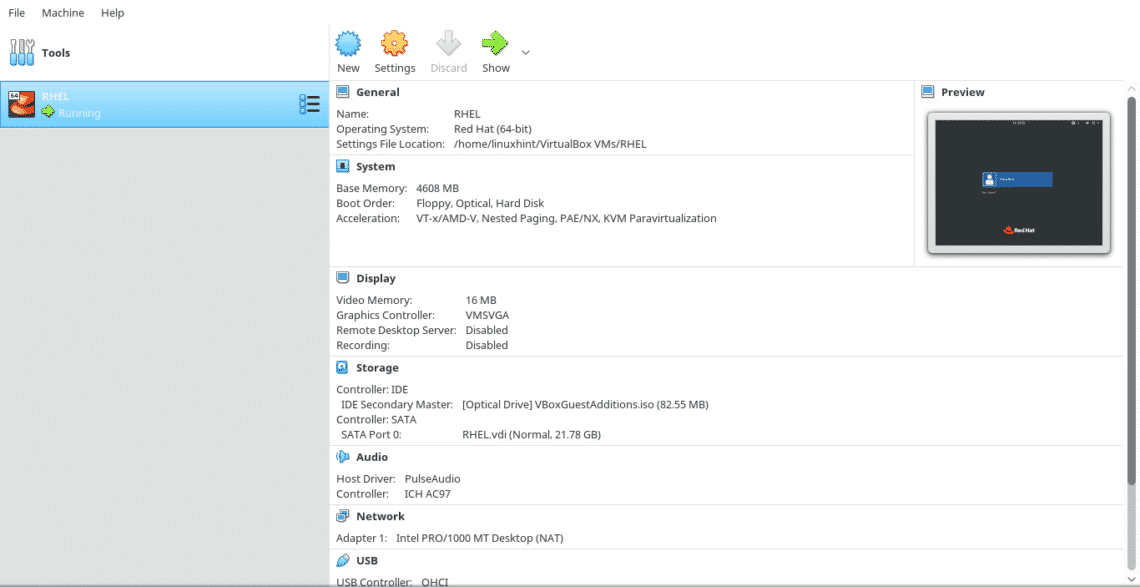1140x587 pixels.
Task: Click the Remote Desktop Server Disabled value
Action: (x=486, y=330)
